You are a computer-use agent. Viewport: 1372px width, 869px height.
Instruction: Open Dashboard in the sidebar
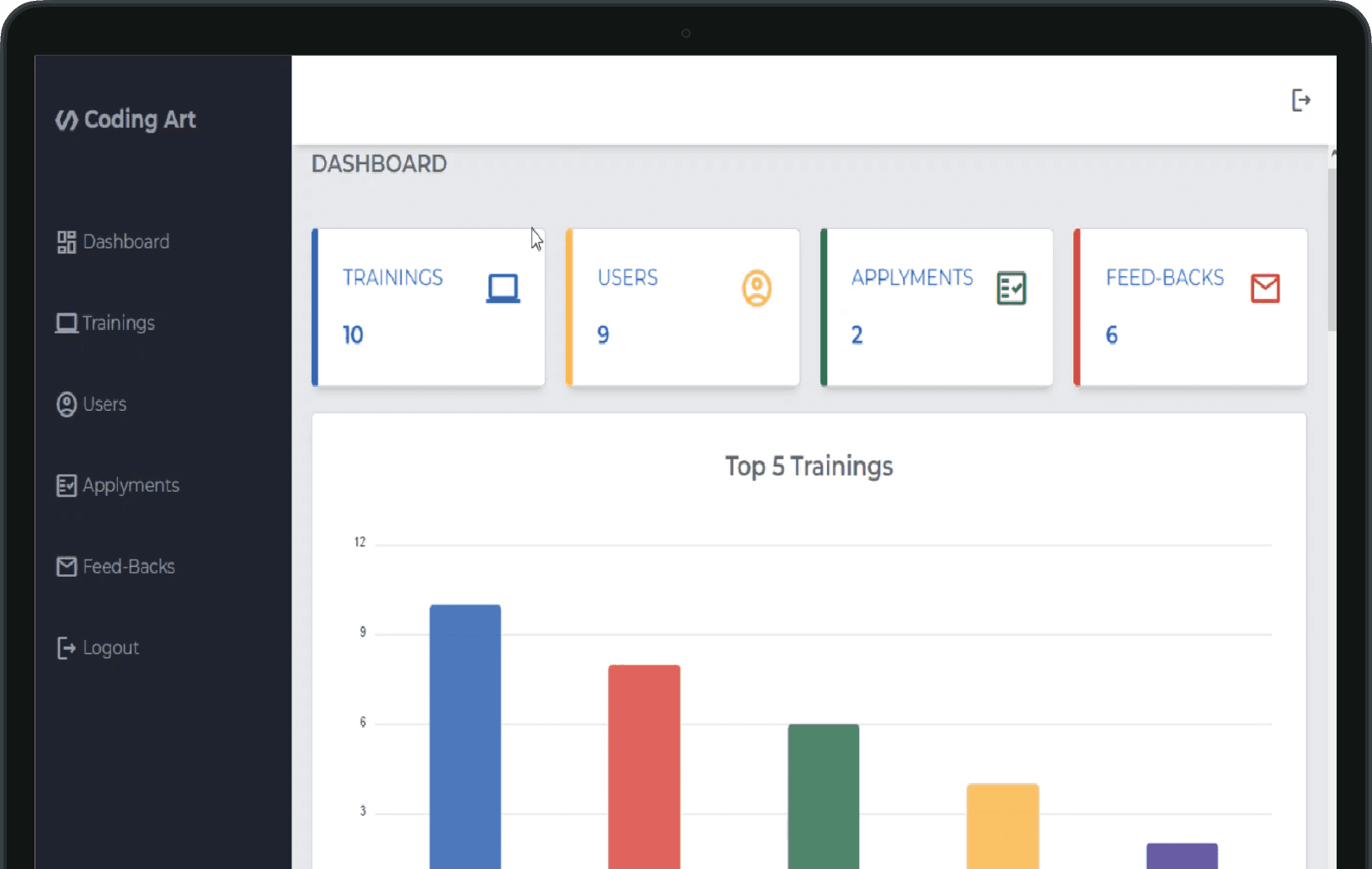113,242
